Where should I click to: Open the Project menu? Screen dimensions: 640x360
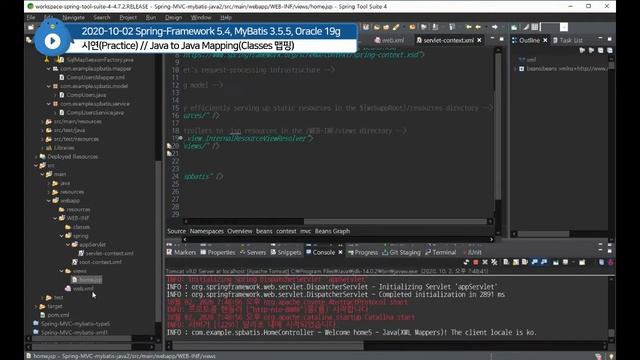click(x=128, y=18)
